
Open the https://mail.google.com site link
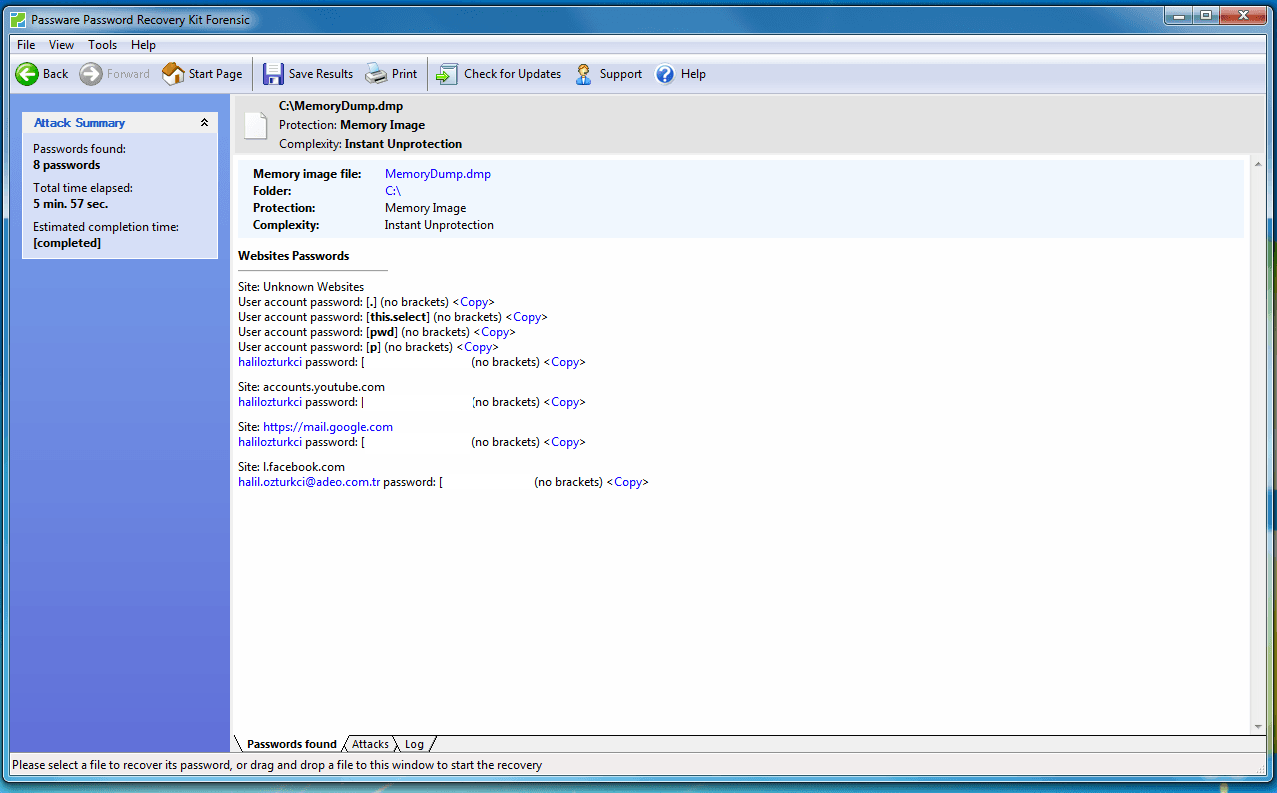tap(327, 426)
